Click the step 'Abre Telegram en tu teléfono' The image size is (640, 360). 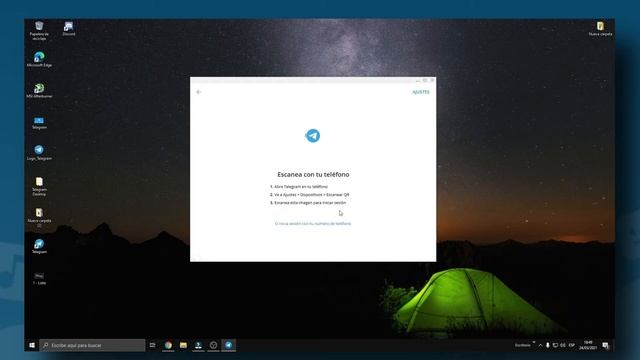(x=299, y=187)
